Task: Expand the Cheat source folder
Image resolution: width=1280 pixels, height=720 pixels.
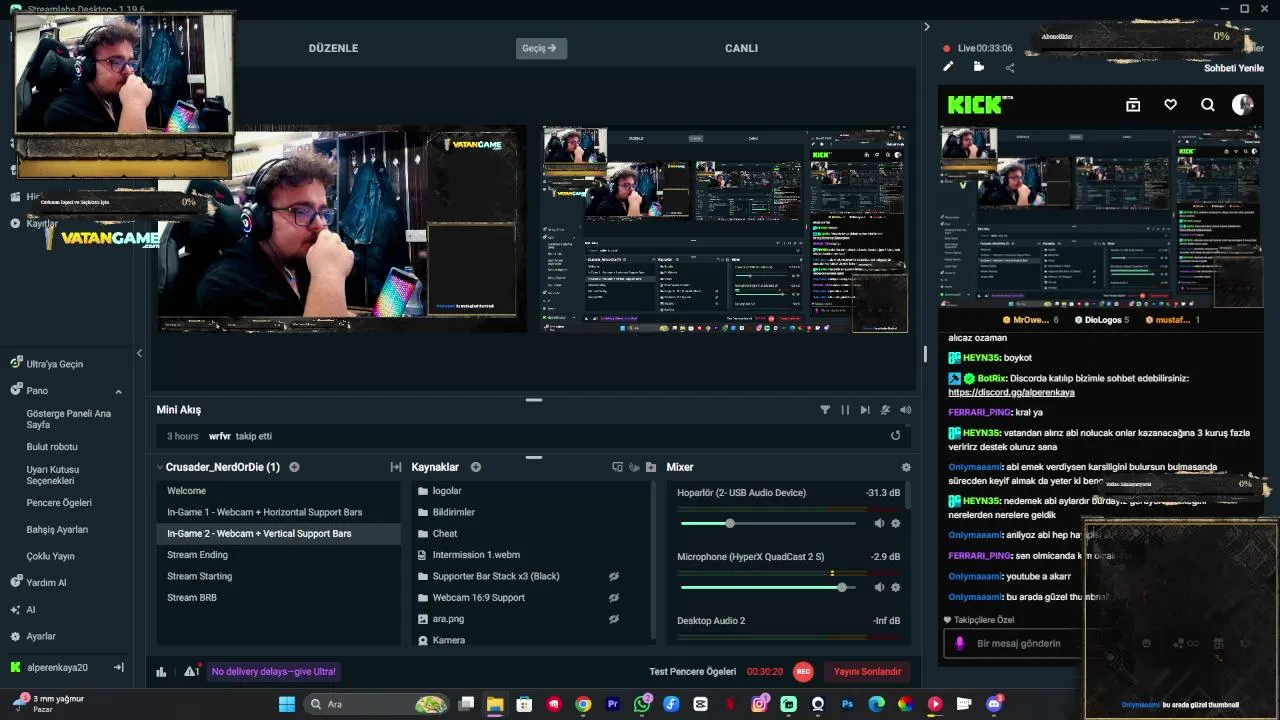Action: [423, 534]
